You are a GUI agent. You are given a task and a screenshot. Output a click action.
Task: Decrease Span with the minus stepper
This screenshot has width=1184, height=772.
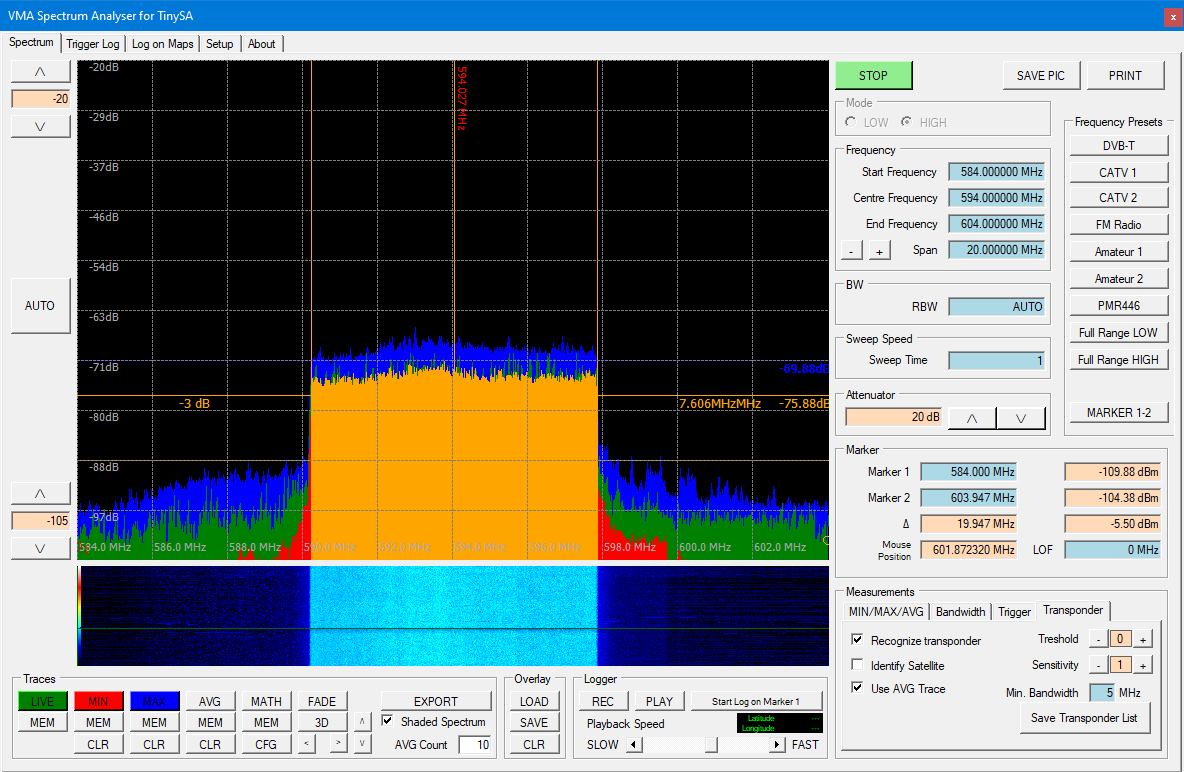point(853,249)
